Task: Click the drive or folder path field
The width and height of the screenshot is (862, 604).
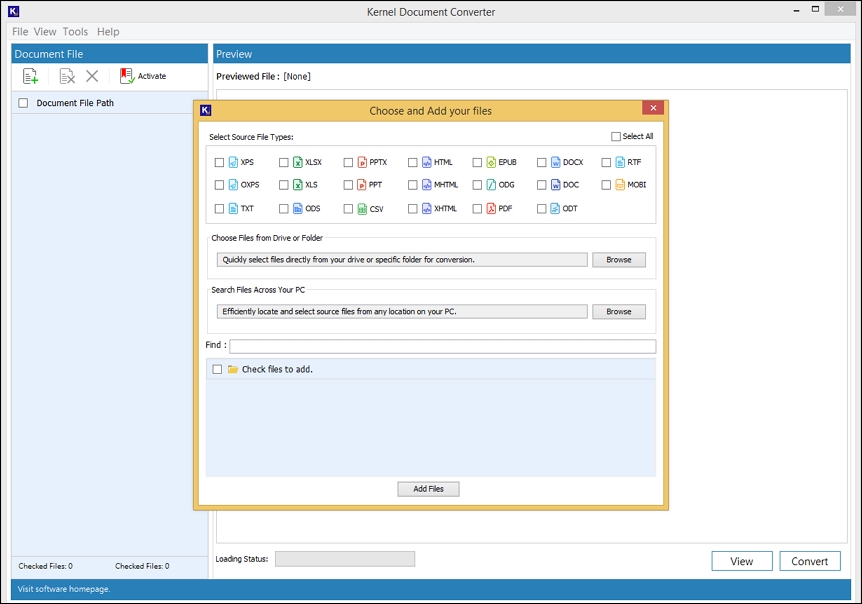Action: [x=402, y=260]
